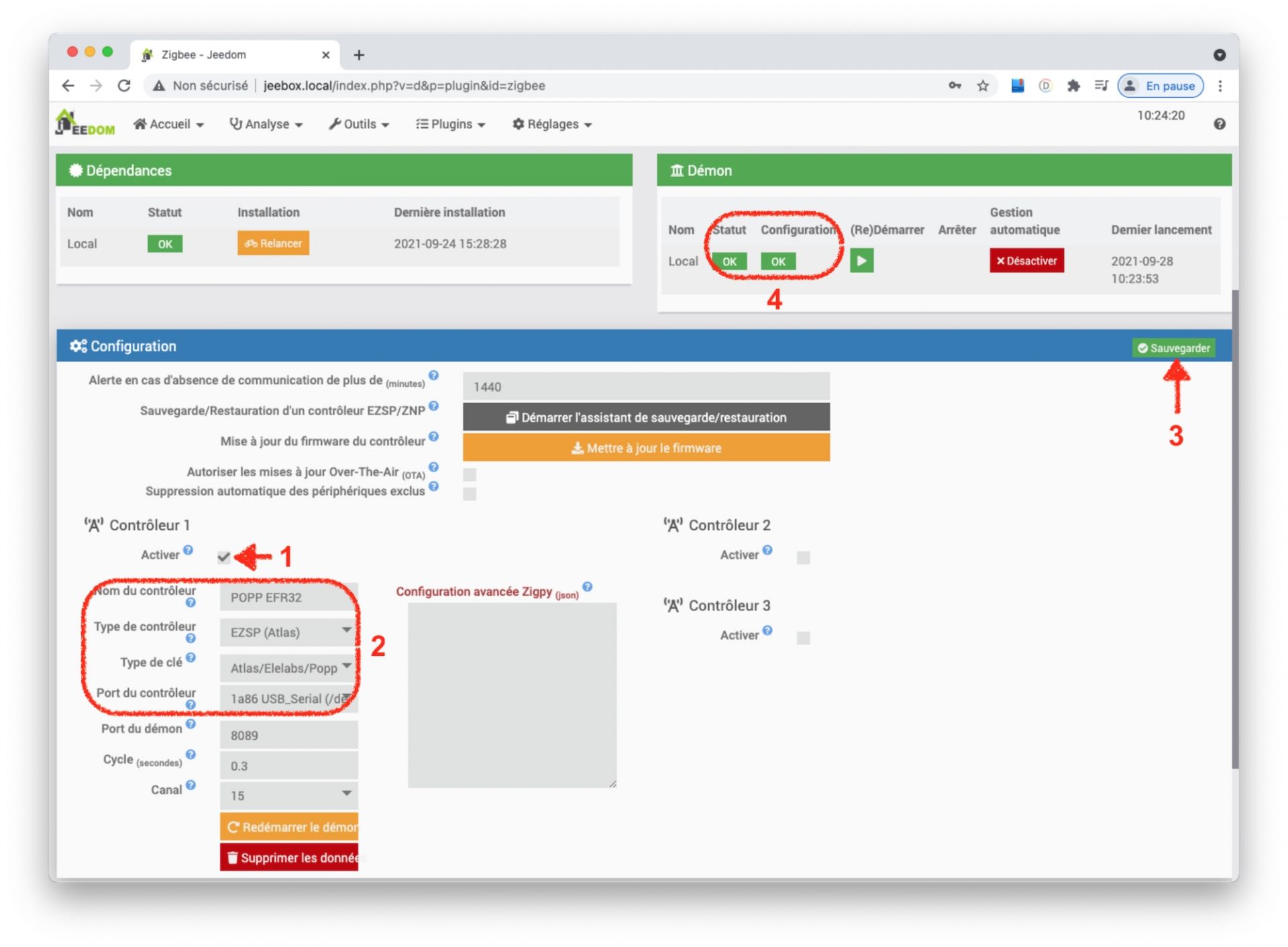Viewport: 1288px width, 947px height.
Task: Open the Plugins menu
Action: [x=449, y=124]
